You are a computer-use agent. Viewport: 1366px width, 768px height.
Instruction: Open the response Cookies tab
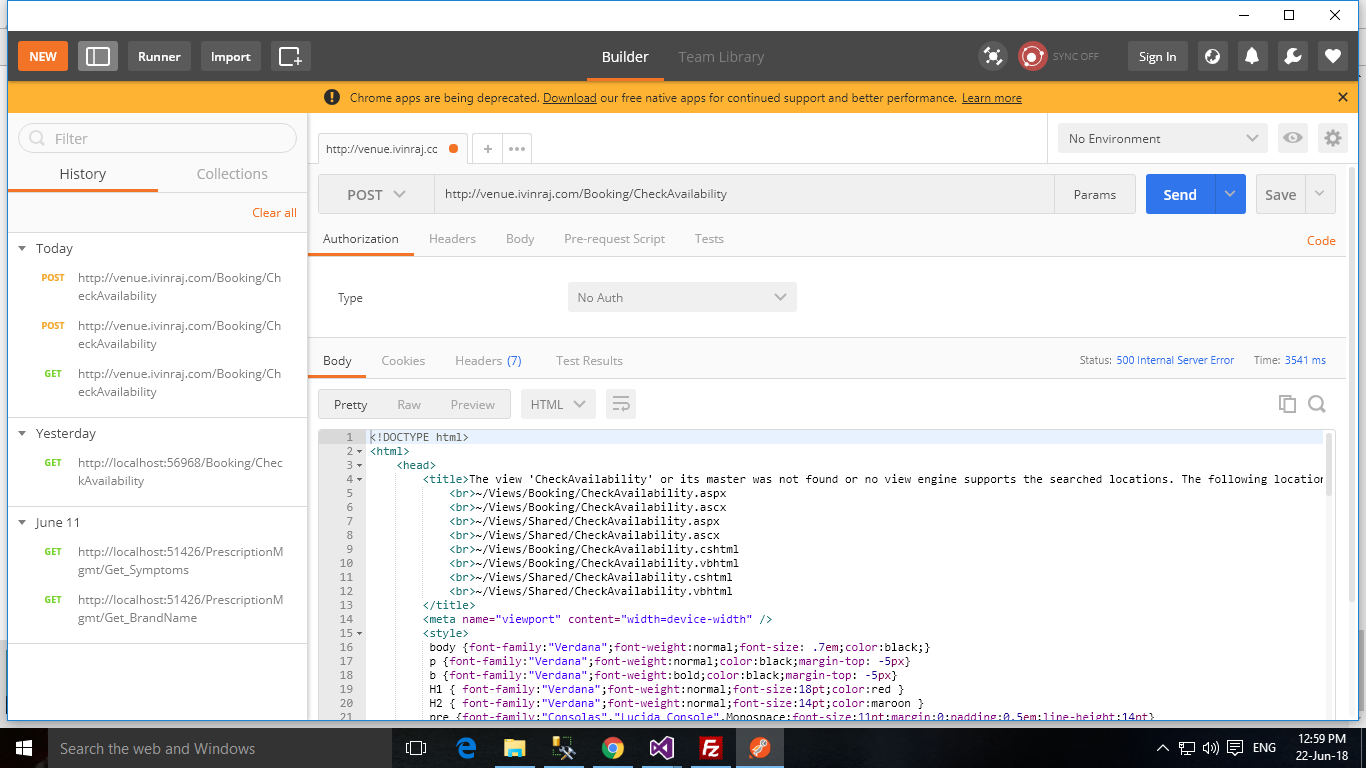[403, 360]
